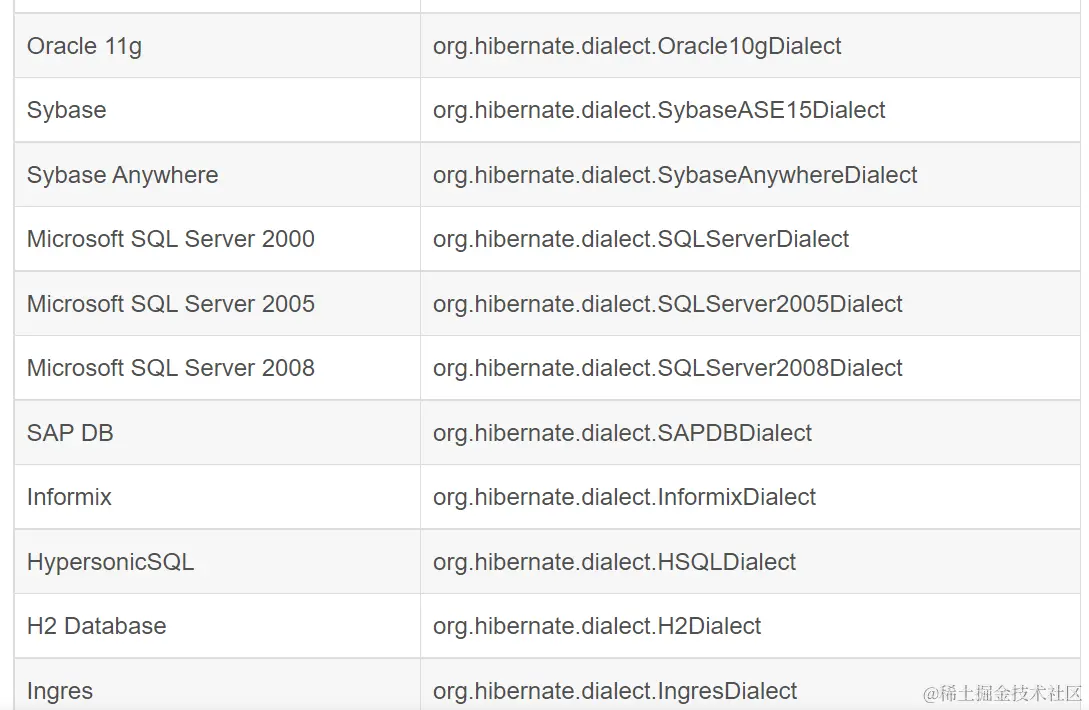Select the Microsoft SQL Server 2000 cell
Image resolution: width=1089 pixels, height=710 pixels.
(x=170, y=239)
